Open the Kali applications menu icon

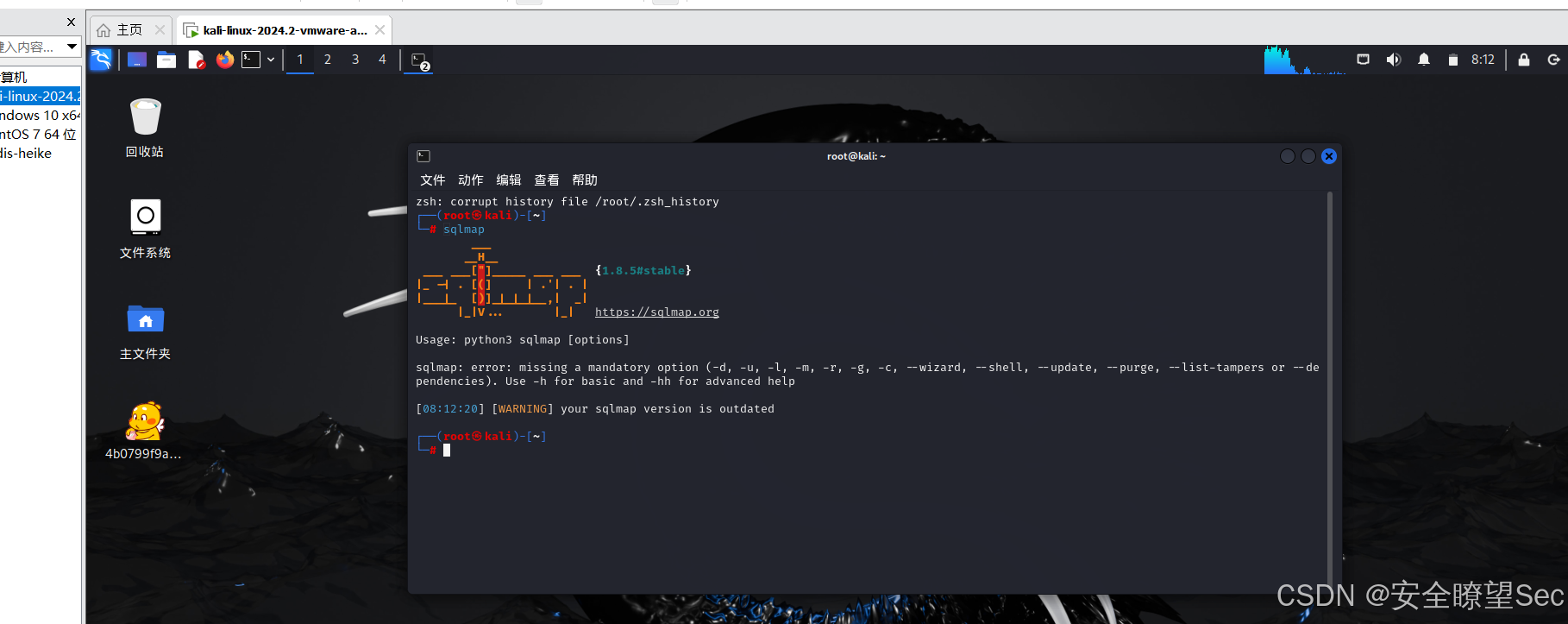coord(101,60)
